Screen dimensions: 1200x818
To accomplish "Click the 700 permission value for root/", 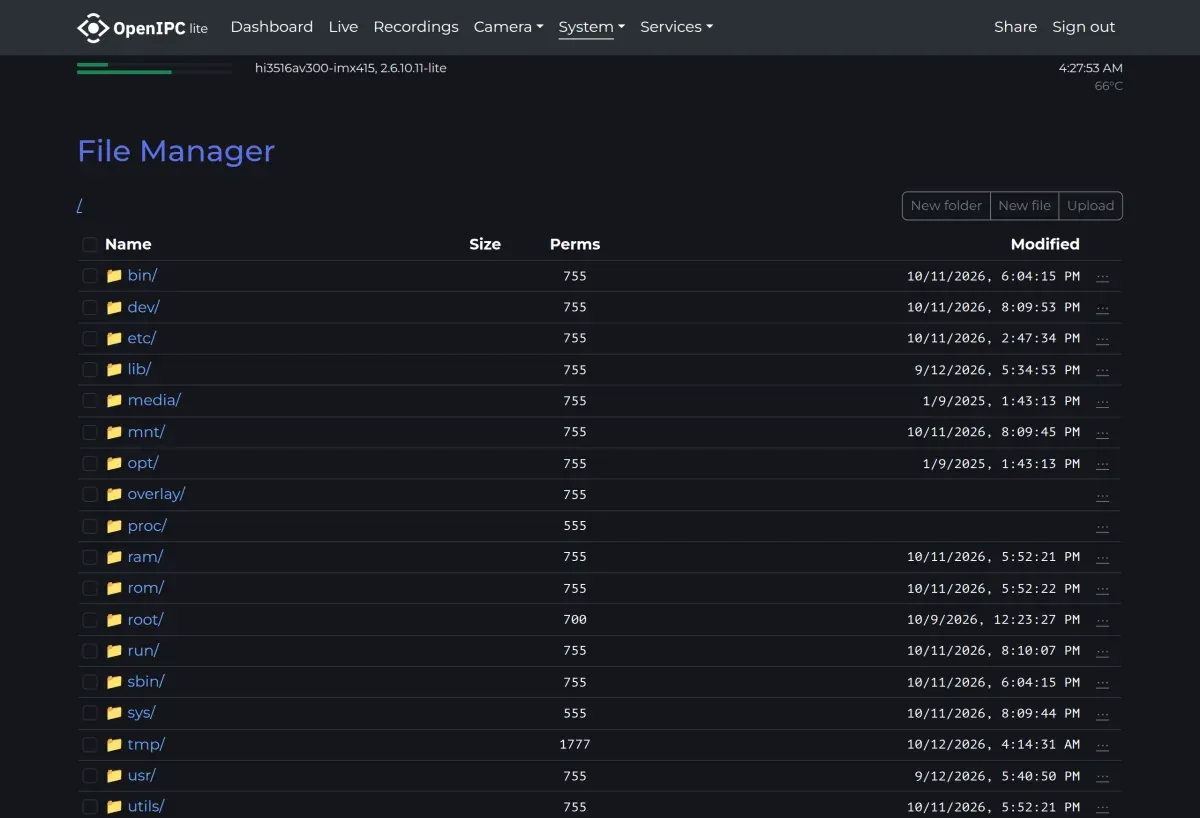I will click(575, 620).
